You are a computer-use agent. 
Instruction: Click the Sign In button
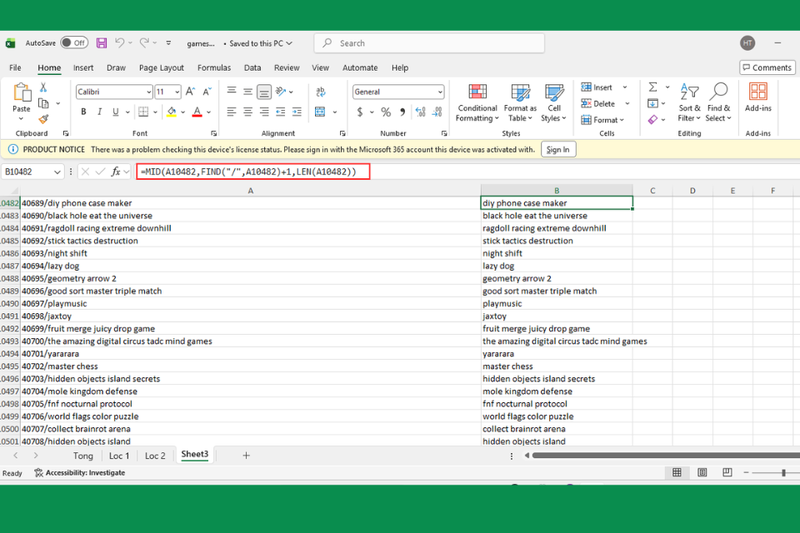558,149
